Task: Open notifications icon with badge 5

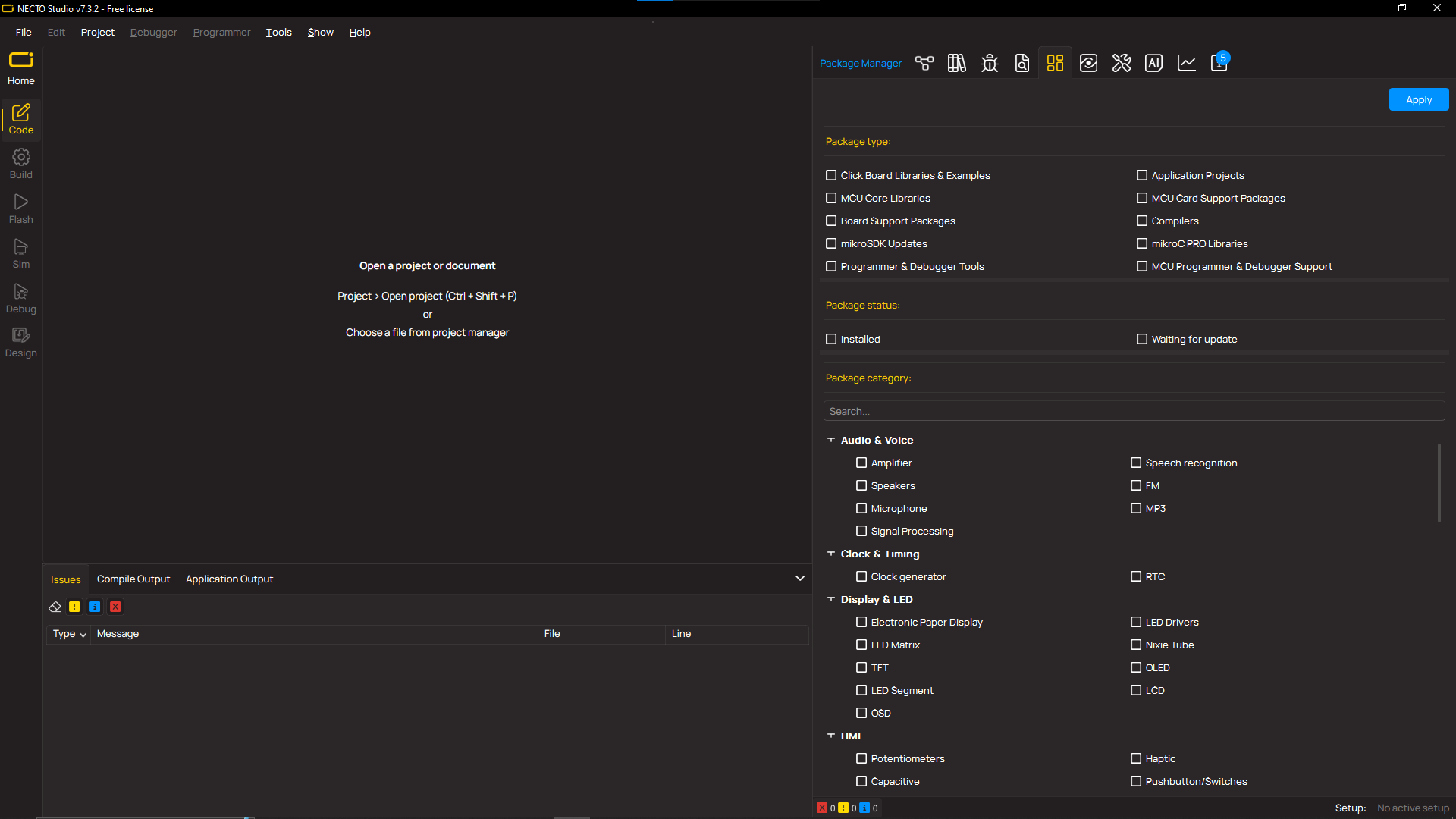Action: click(x=1219, y=63)
